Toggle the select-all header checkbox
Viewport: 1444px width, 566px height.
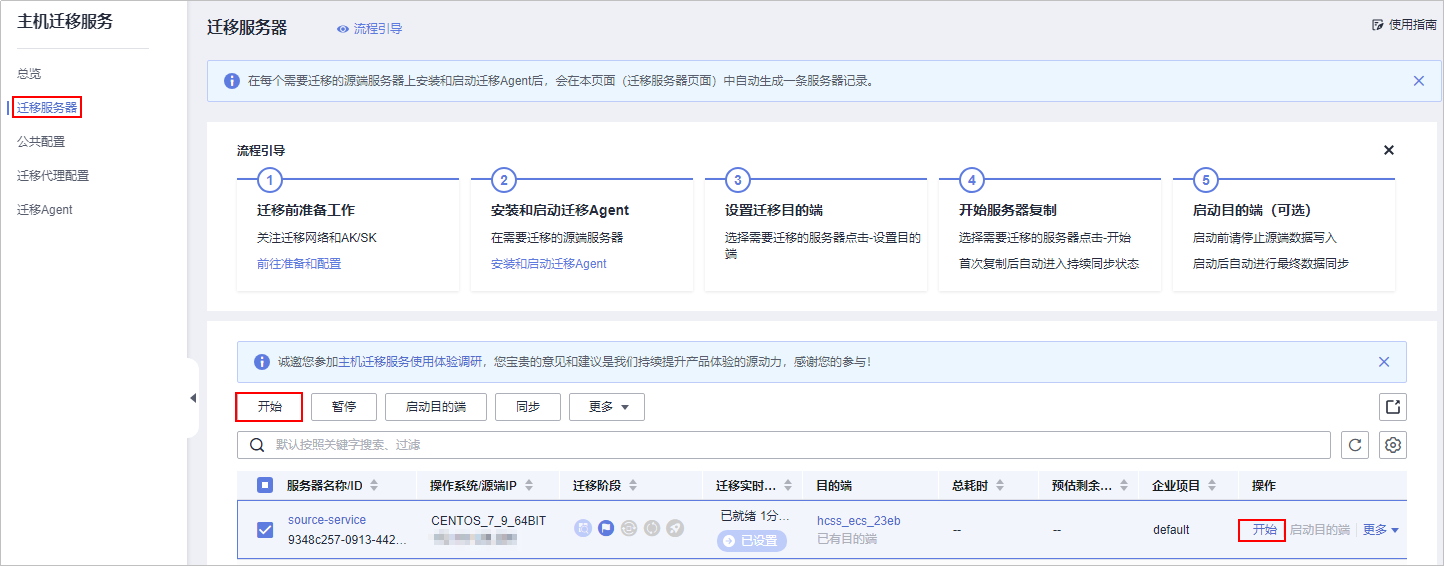pyautogui.click(x=265, y=485)
